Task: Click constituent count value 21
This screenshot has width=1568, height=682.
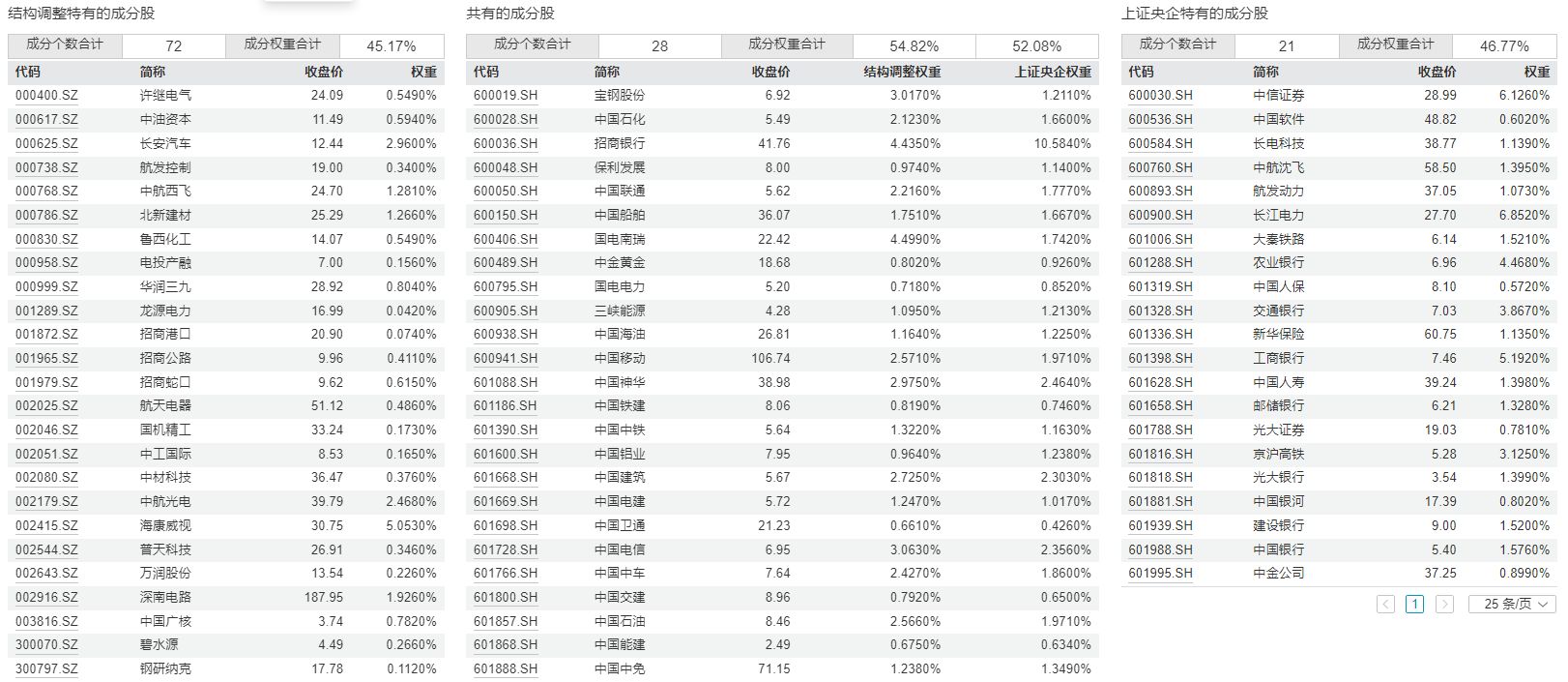Action: (x=1287, y=46)
